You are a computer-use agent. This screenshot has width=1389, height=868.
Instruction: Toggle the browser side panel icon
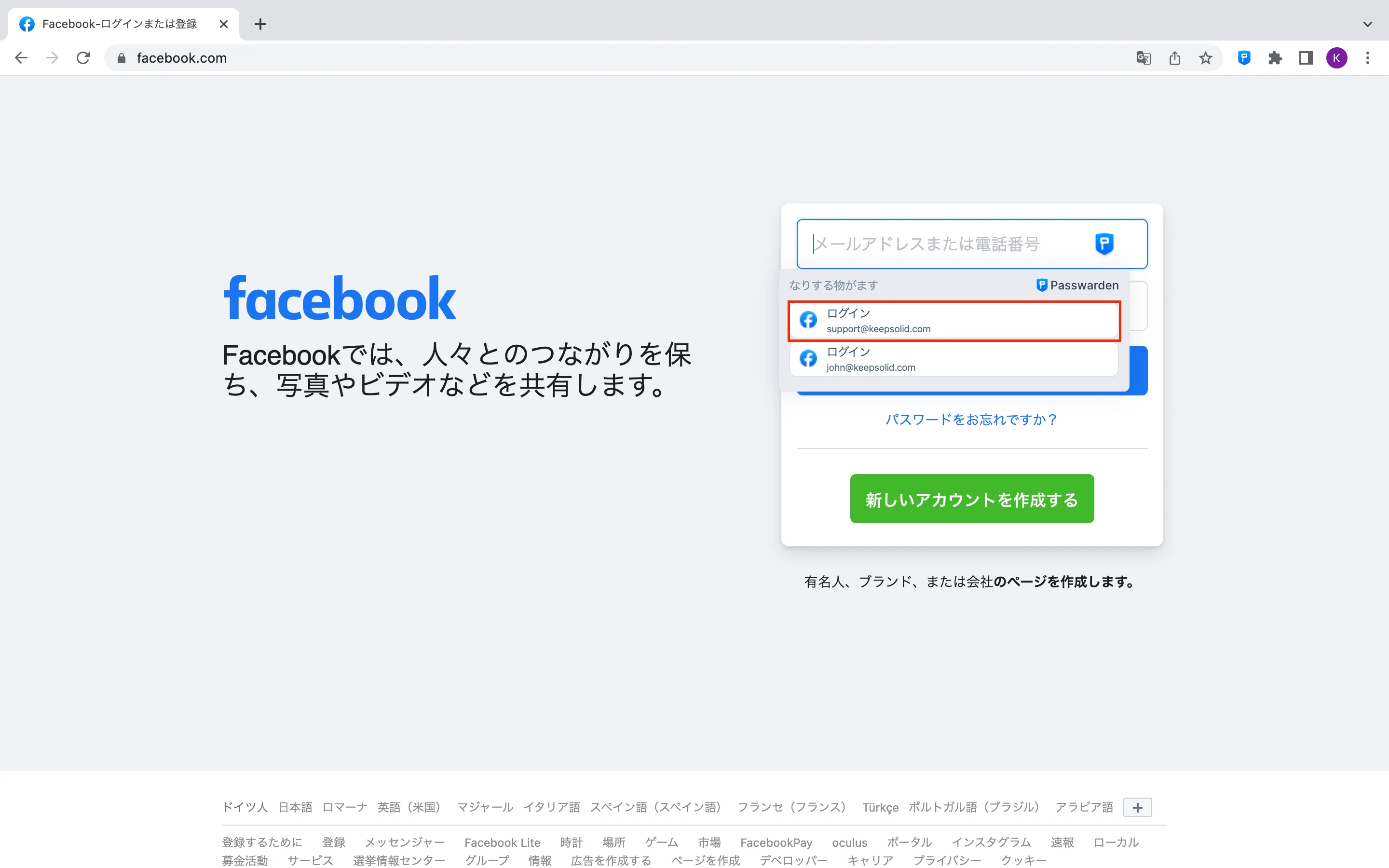click(x=1306, y=58)
